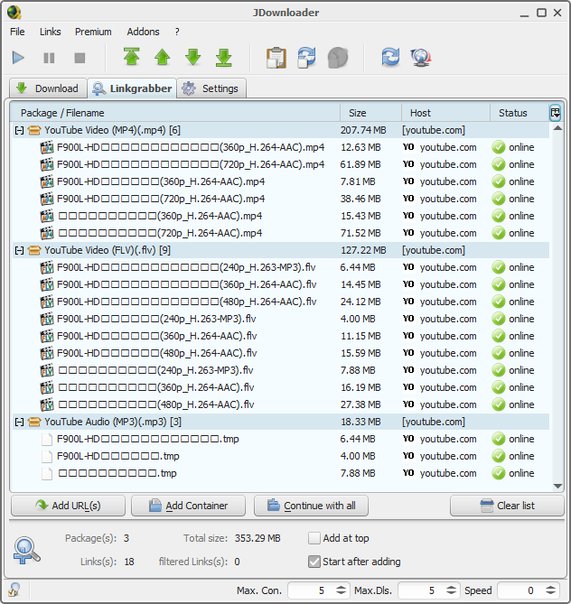Click the Add Container button
This screenshot has width=571, height=604.
(188, 505)
